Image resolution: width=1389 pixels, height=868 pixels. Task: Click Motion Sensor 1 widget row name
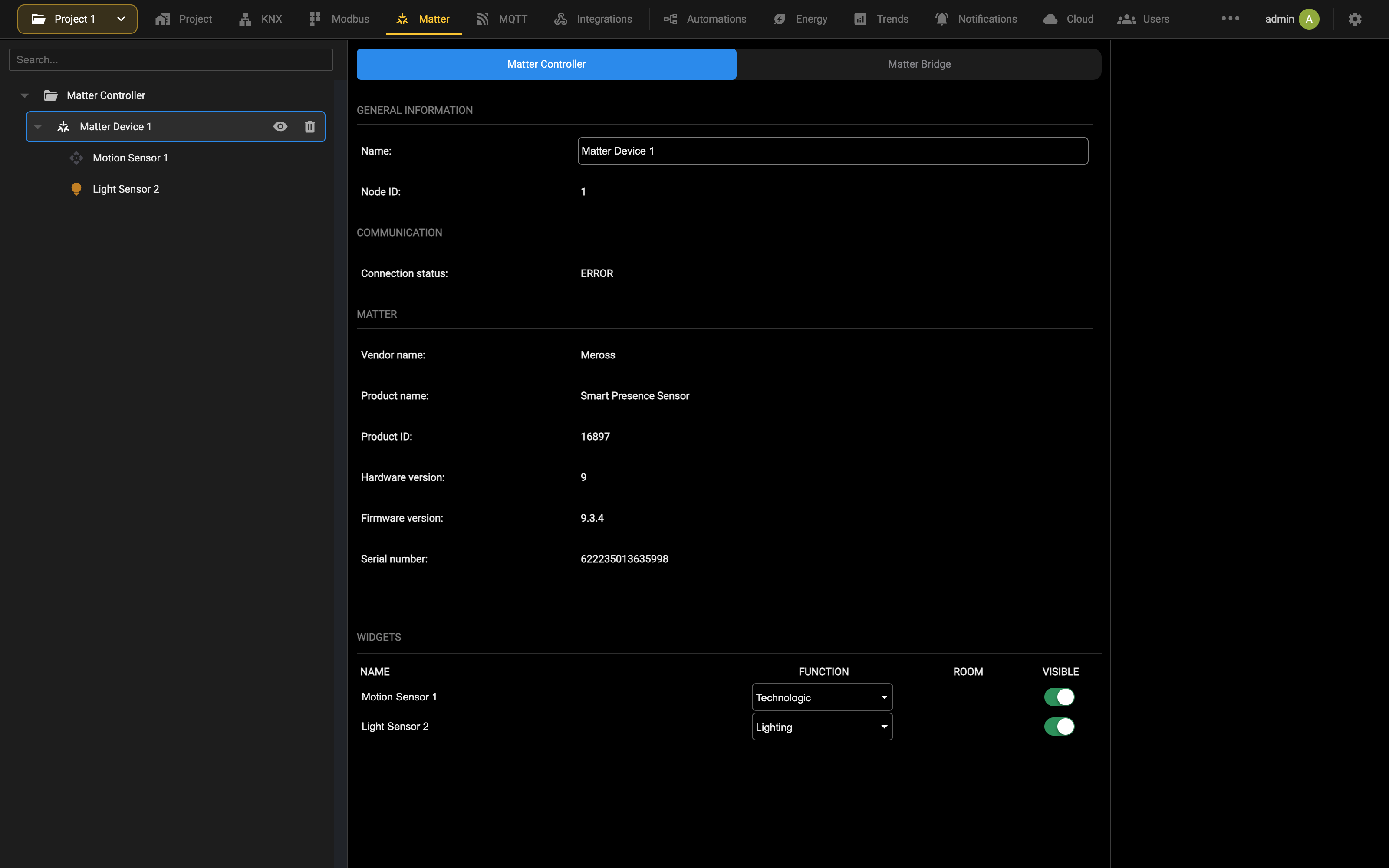pyautogui.click(x=399, y=697)
